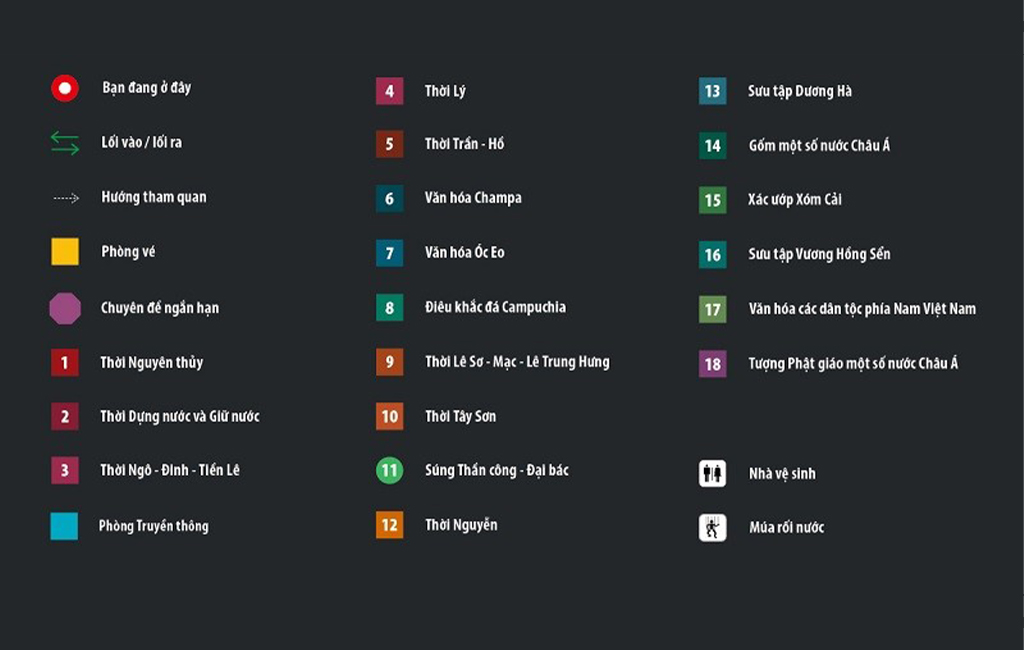The image size is (1024, 650).
Task: Select the green entrance/exit arrows icon
Action: (x=65, y=143)
